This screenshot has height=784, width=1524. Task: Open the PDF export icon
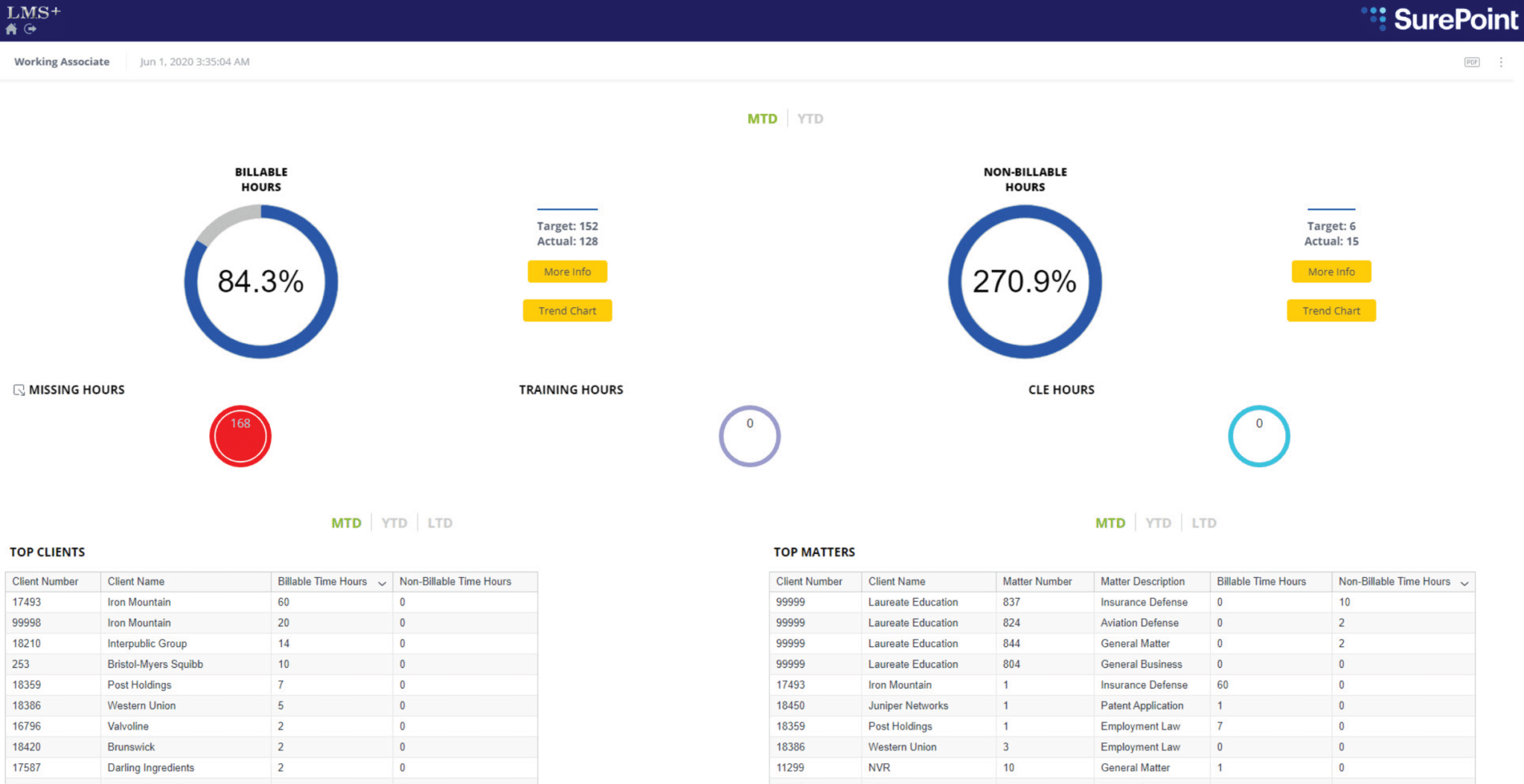click(1472, 62)
